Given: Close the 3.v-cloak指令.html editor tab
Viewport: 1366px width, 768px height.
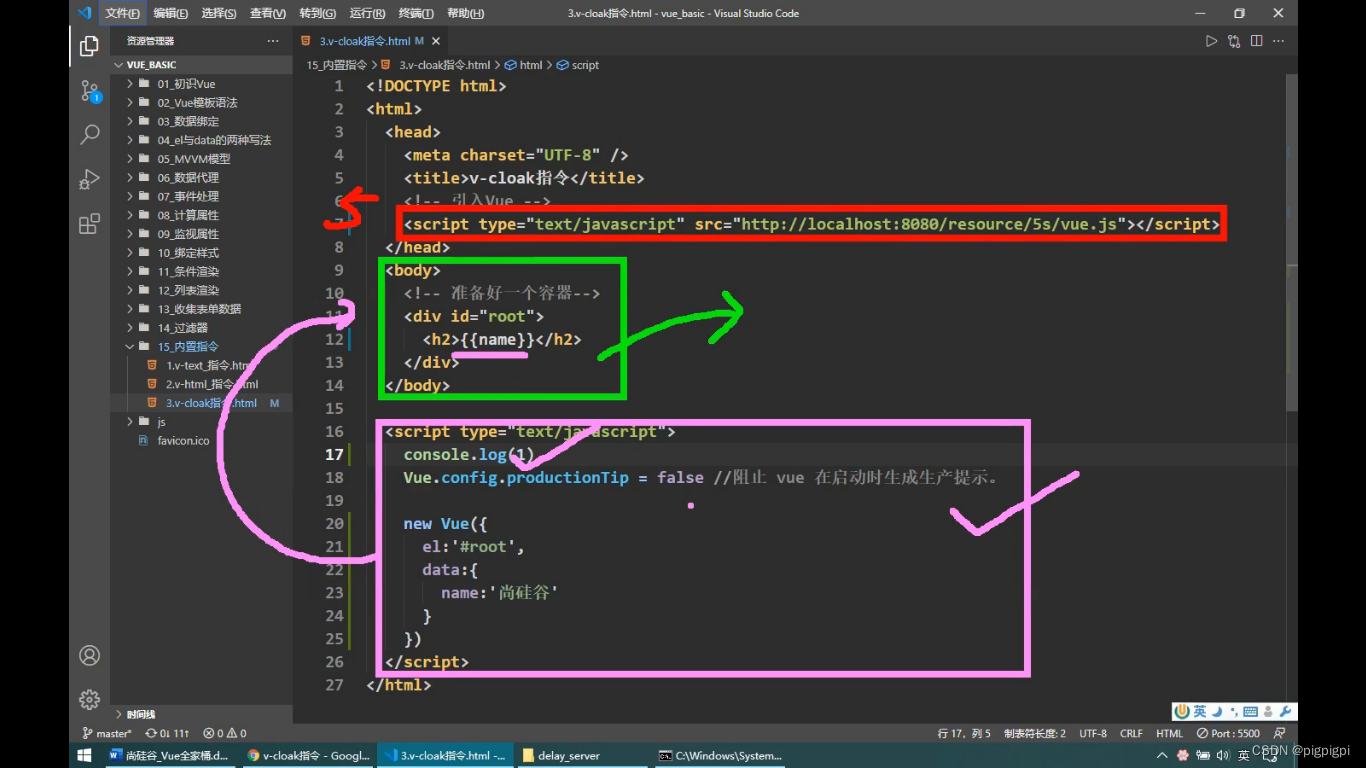Looking at the screenshot, I should (x=434, y=41).
